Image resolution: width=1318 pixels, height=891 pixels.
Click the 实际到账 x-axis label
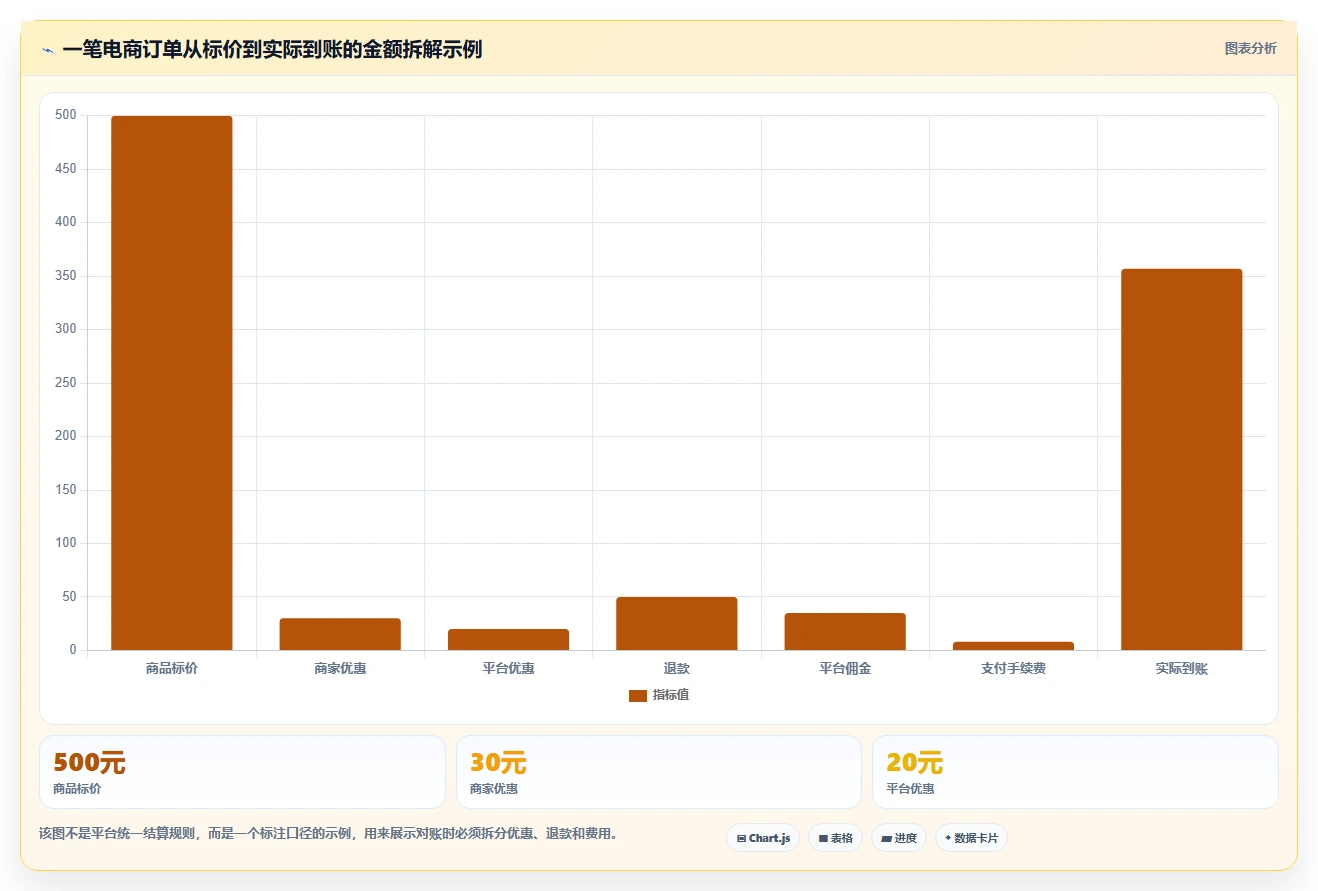(1182, 668)
